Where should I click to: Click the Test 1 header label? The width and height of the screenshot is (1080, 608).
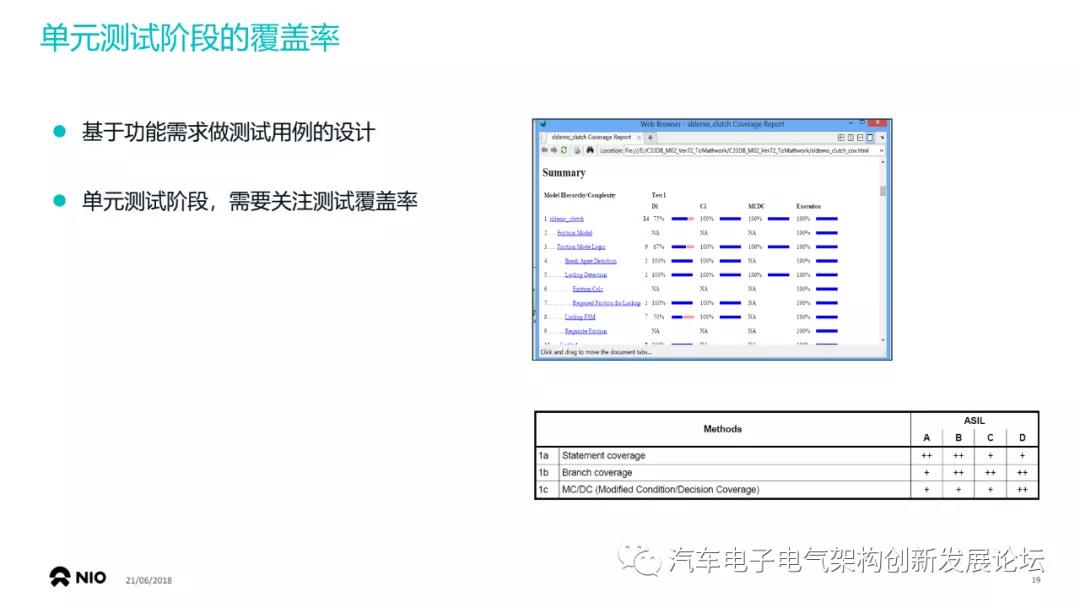coord(658,196)
